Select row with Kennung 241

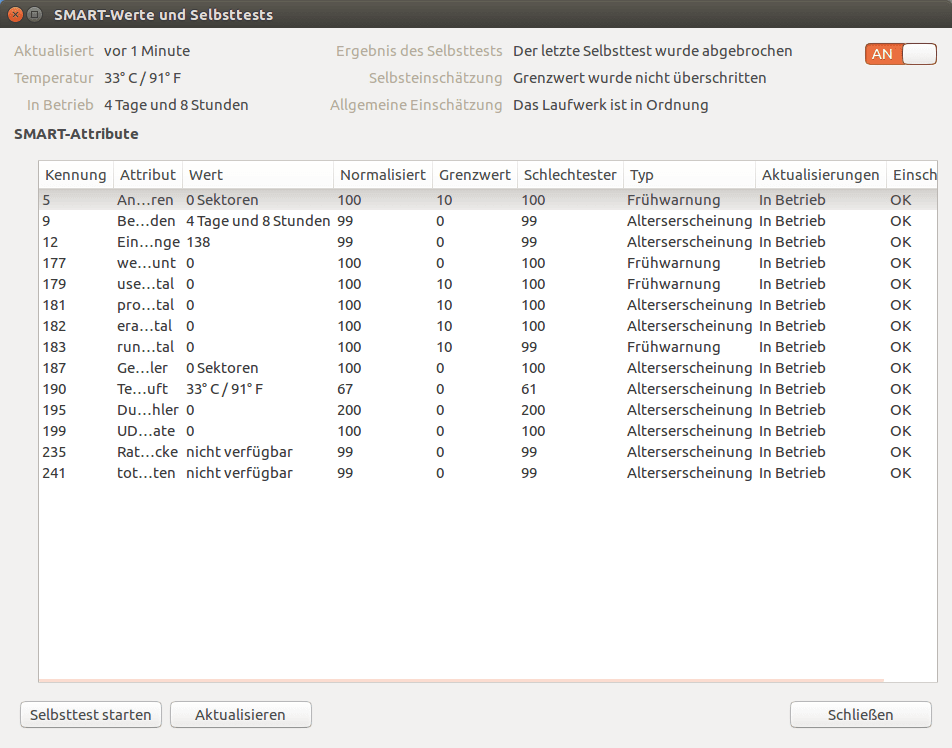[488, 473]
